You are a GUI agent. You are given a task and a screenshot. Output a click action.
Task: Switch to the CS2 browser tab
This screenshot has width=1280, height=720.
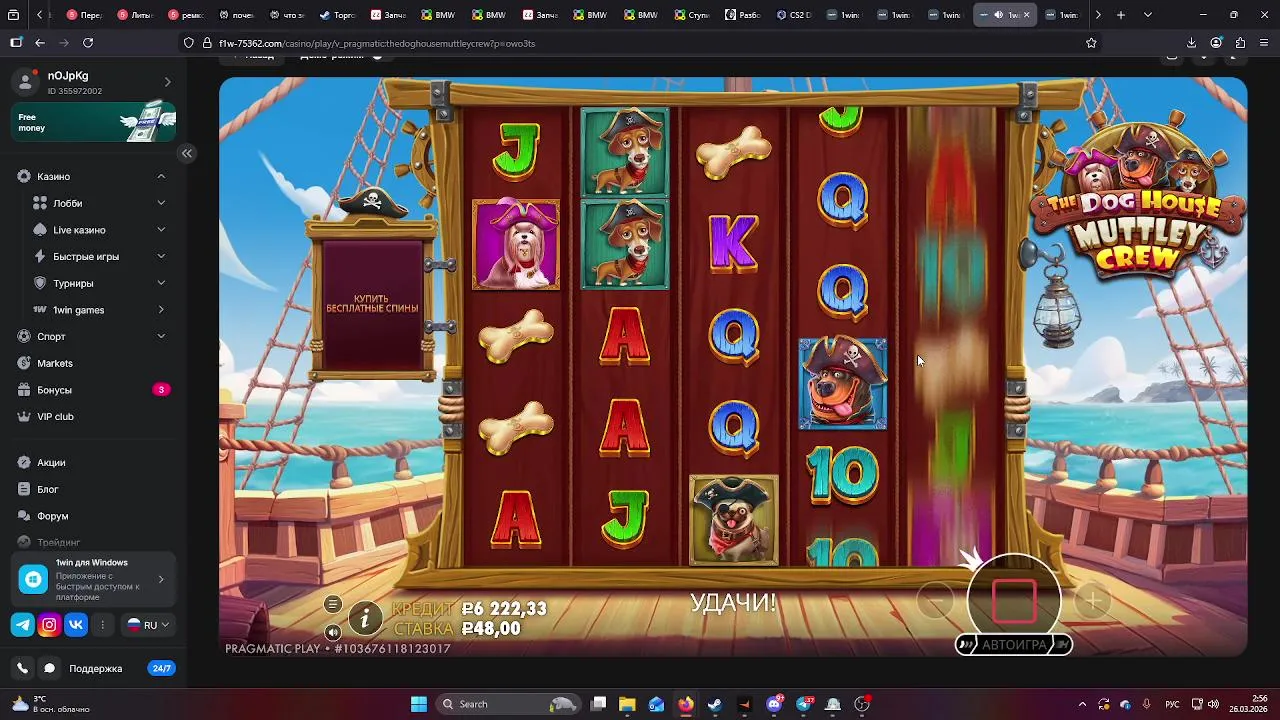795,15
